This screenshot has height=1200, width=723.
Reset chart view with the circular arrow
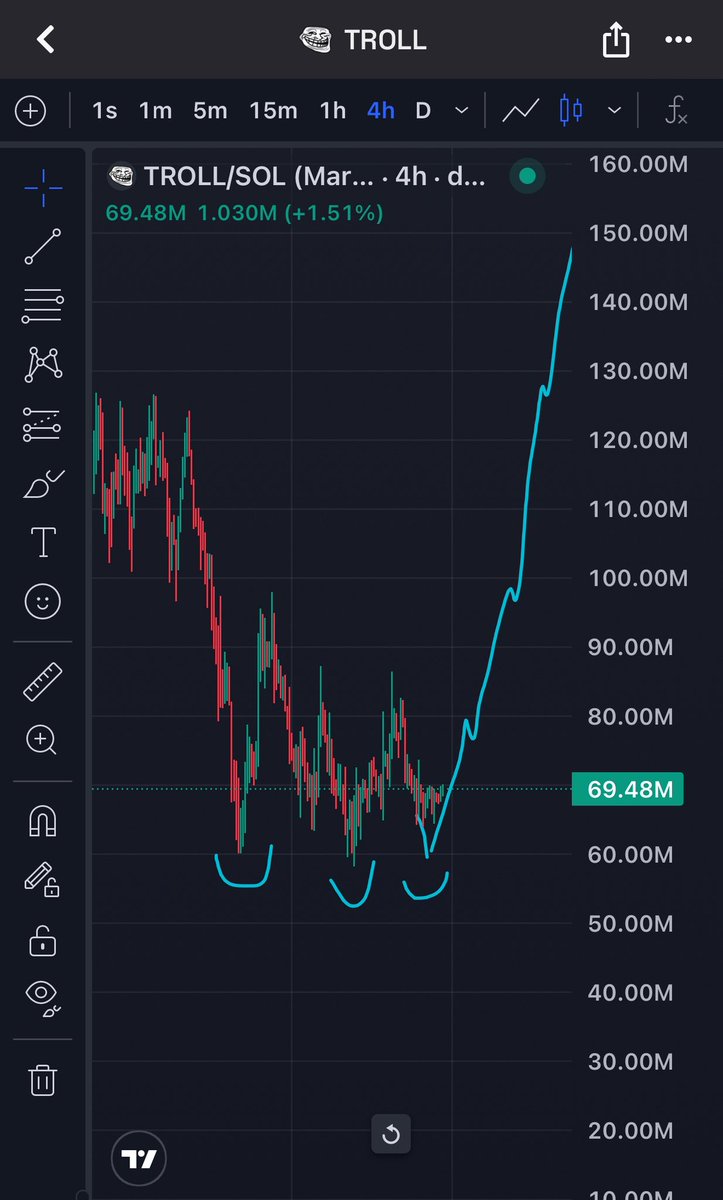[391, 1134]
